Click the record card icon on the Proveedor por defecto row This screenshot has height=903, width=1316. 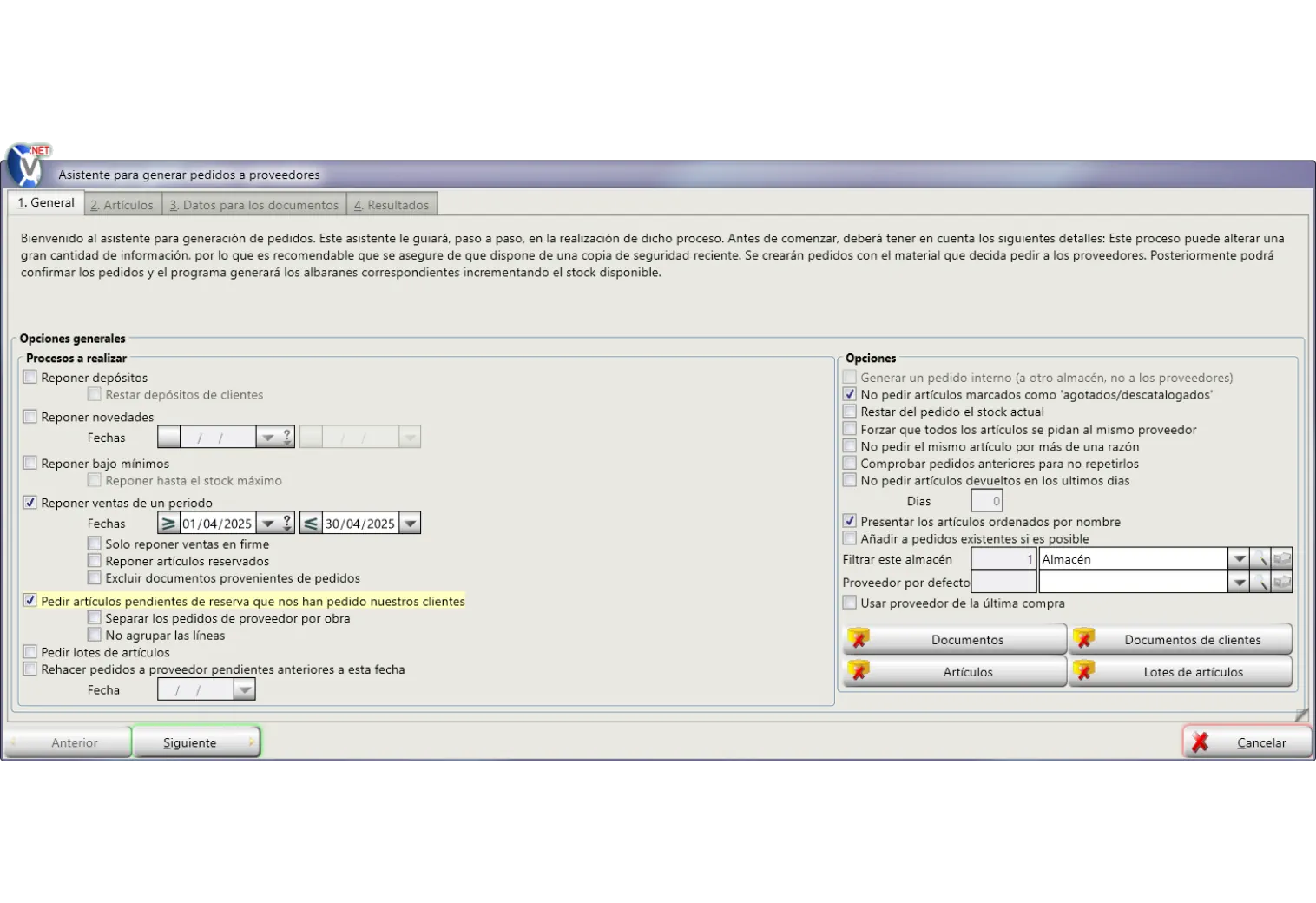(1282, 582)
